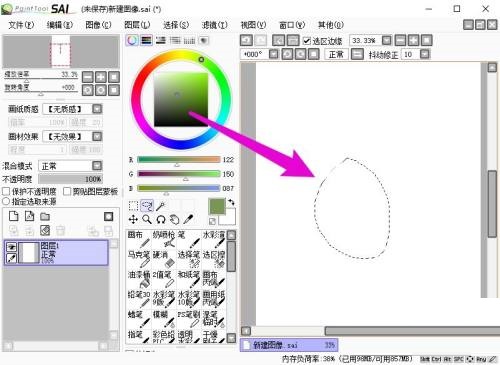This screenshot has width=500, height=365.
Task: Show the color wheel panel
Action: (132, 40)
